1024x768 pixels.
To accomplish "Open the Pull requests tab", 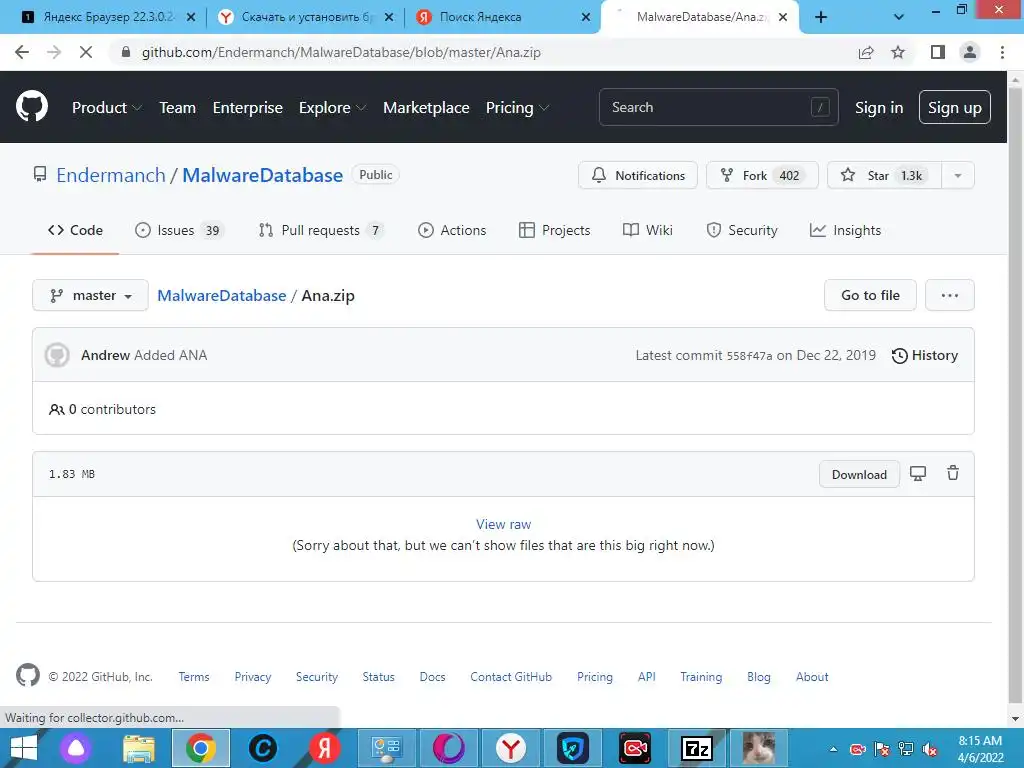I will coord(321,230).
